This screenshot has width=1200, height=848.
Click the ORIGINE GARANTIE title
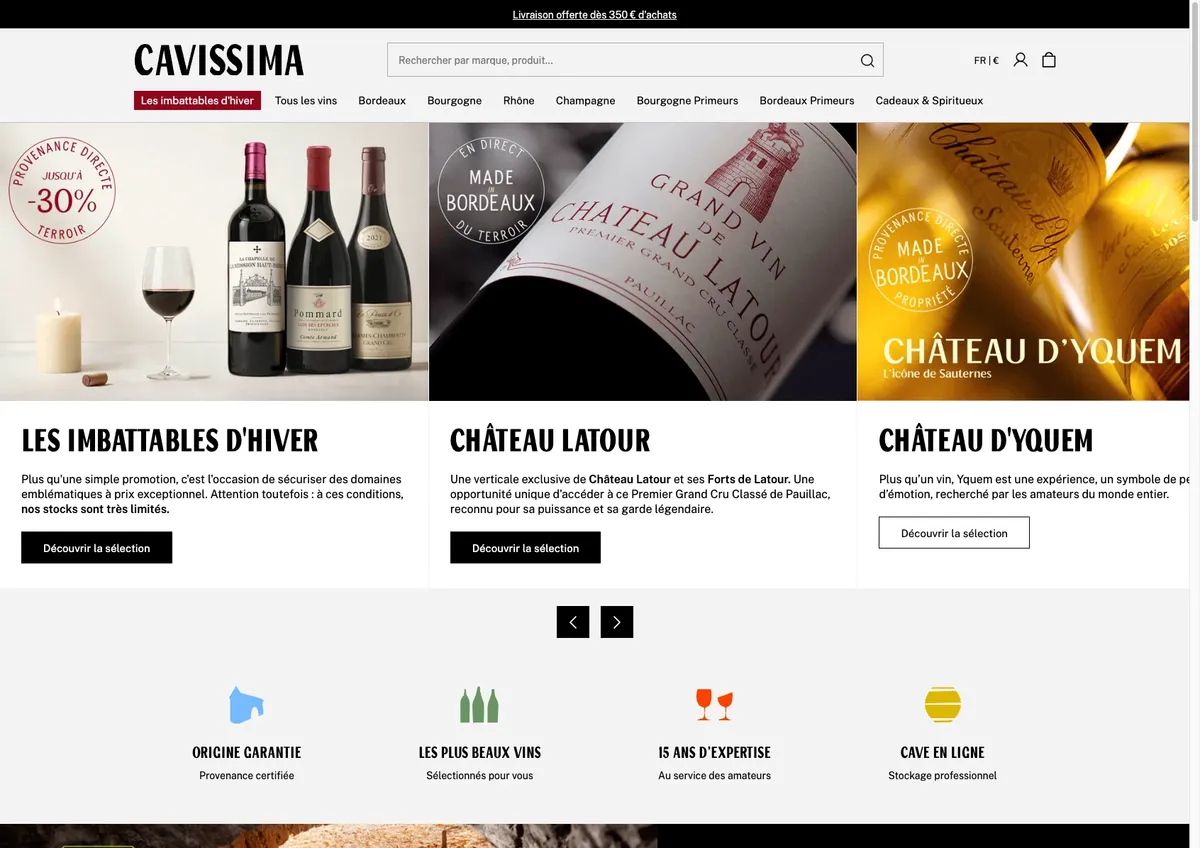(x=246, y=752)
